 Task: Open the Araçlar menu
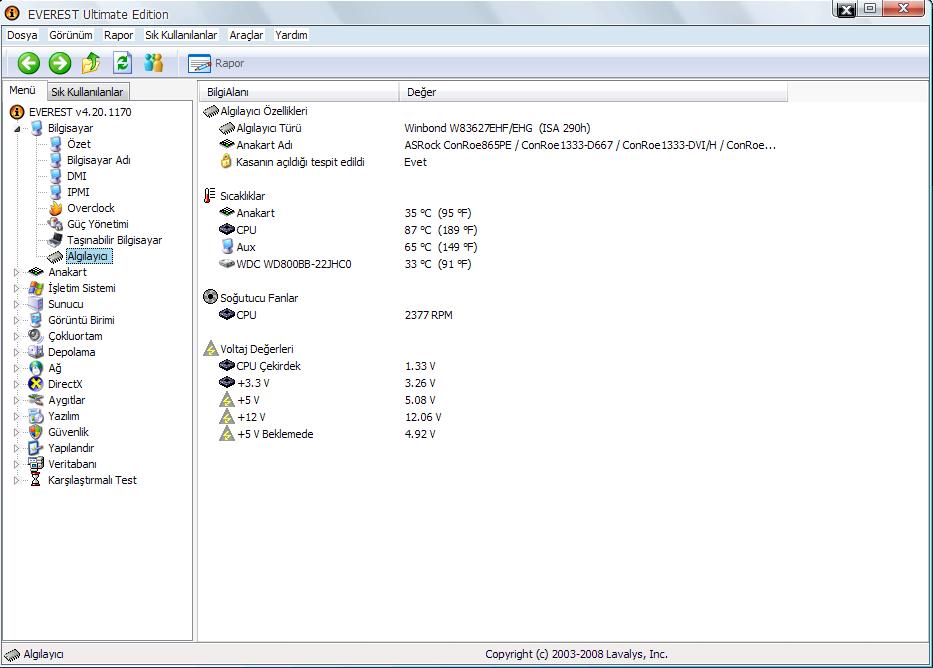(246, 35)
